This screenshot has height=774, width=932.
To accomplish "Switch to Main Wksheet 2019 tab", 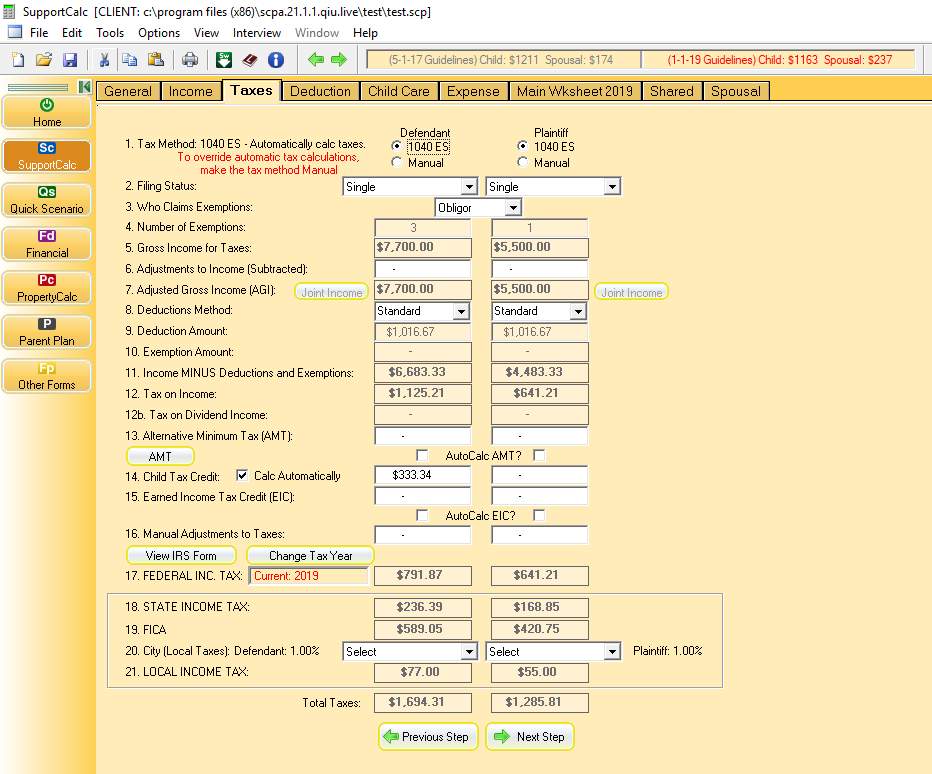I will [x=575, y=91].
